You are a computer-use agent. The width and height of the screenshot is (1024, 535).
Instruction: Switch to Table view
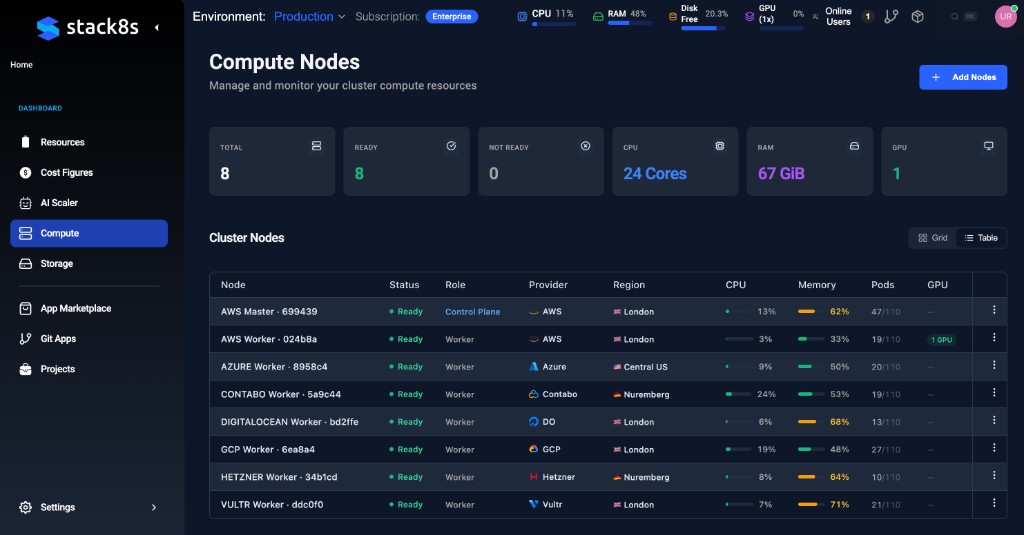click(981, 238)
